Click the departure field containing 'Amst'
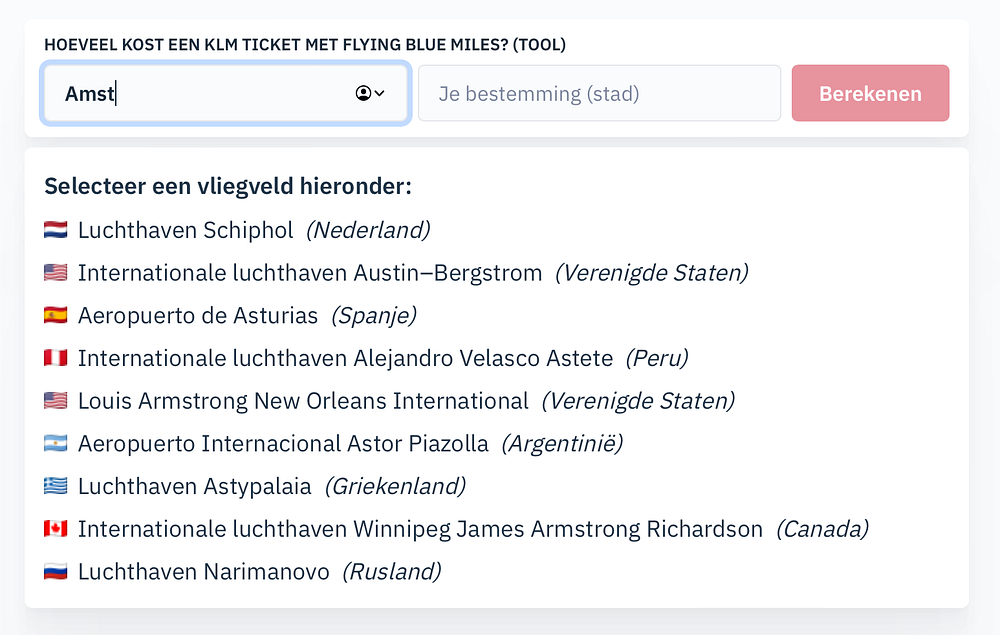The image size is (1000, 635). [200, 94]
